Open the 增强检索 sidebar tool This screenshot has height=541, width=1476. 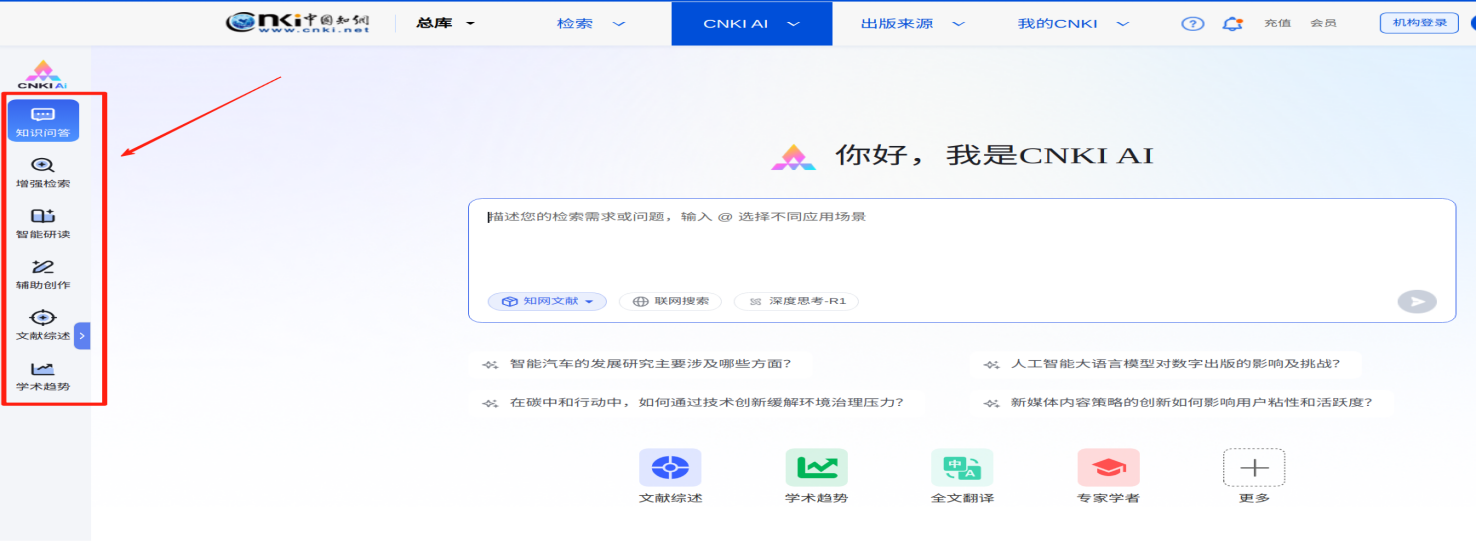click(x=43, y=172)
